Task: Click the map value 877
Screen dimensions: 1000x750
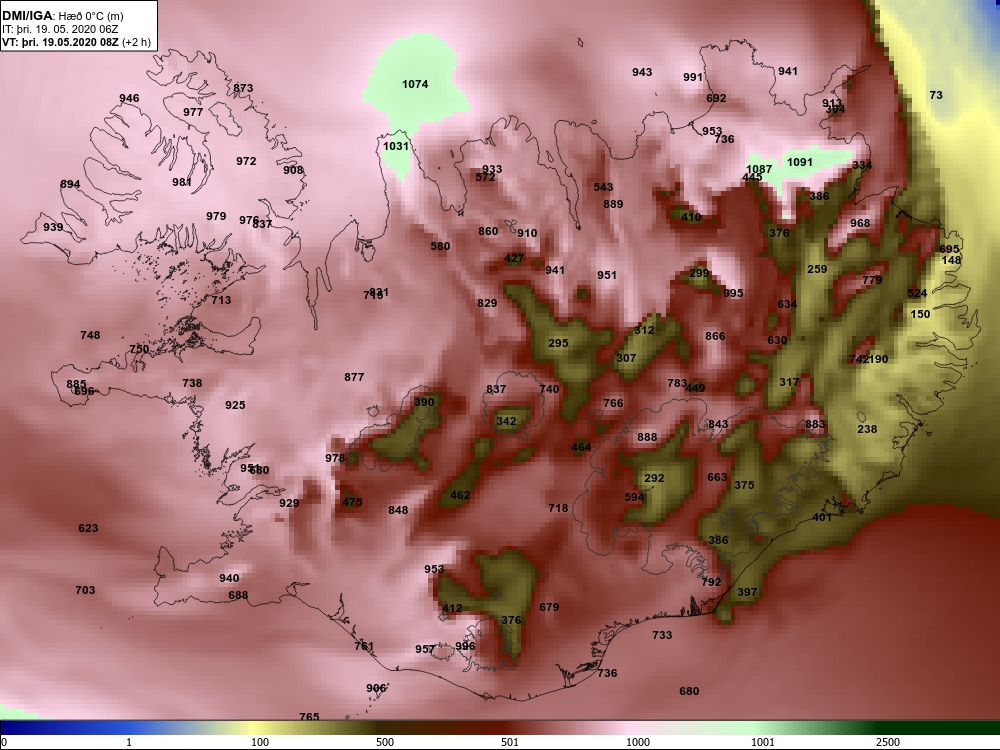Action: (354, 377)
